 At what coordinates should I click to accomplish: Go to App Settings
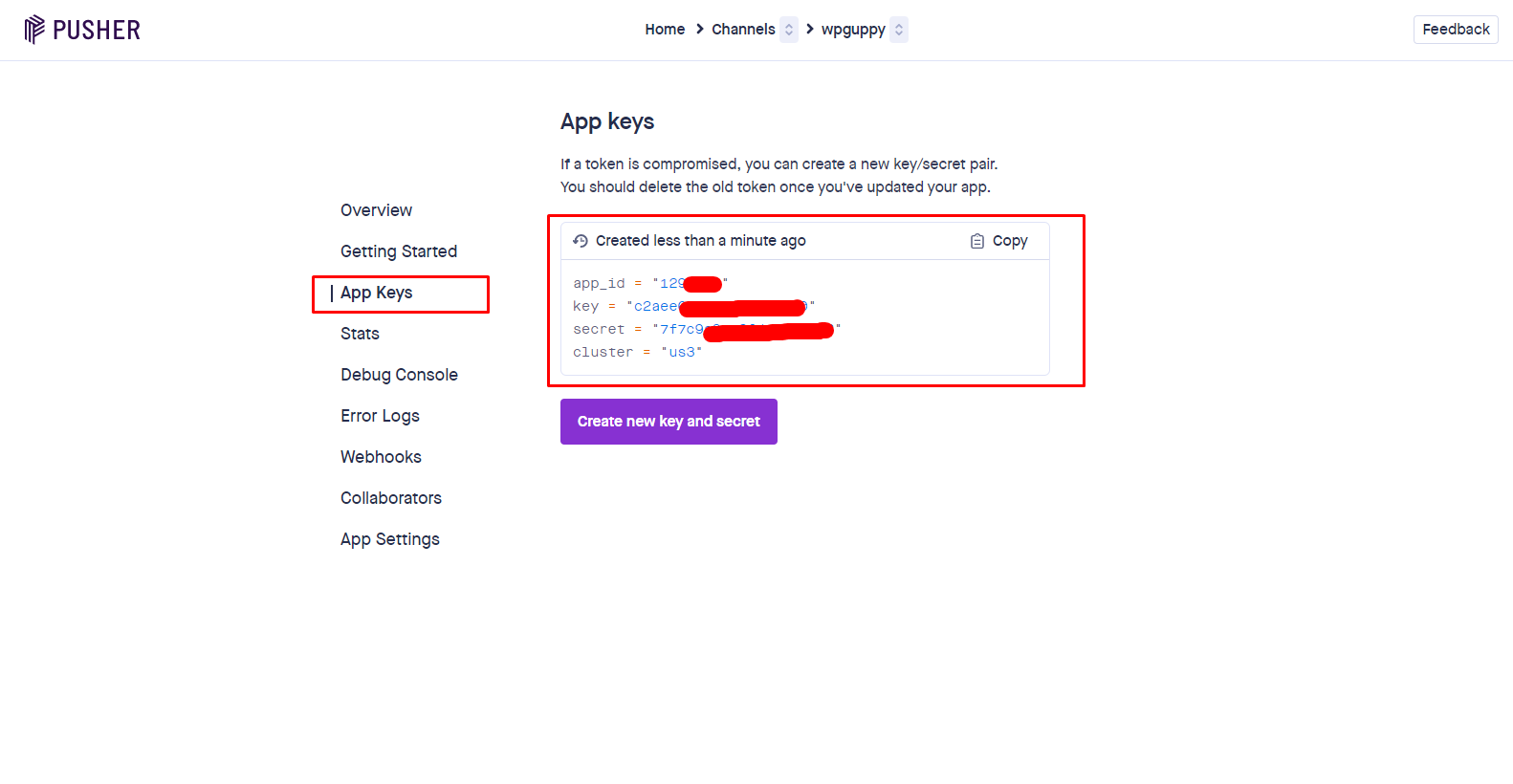pyautogui.click(x=390, y=539)
